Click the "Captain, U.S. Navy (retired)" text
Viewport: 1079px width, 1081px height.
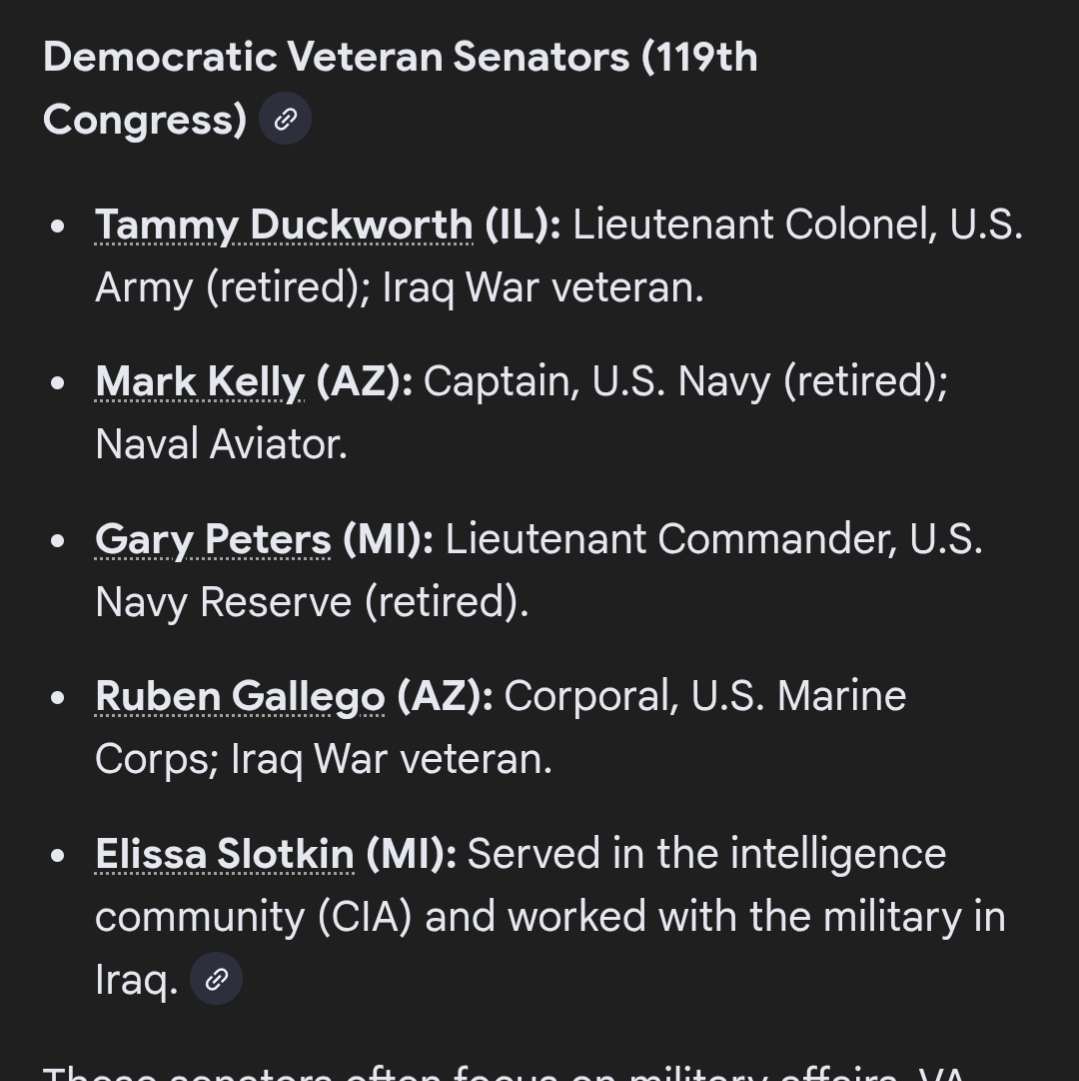685,382
